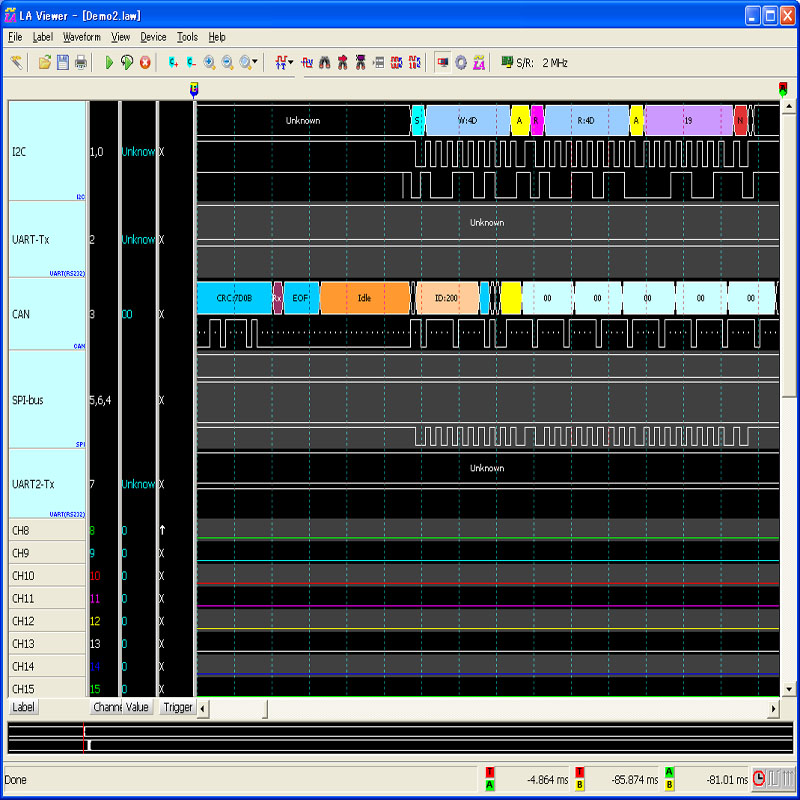Toggle CH8 rising edge trigger condition
800x800 pixels.
coord(162,530)
